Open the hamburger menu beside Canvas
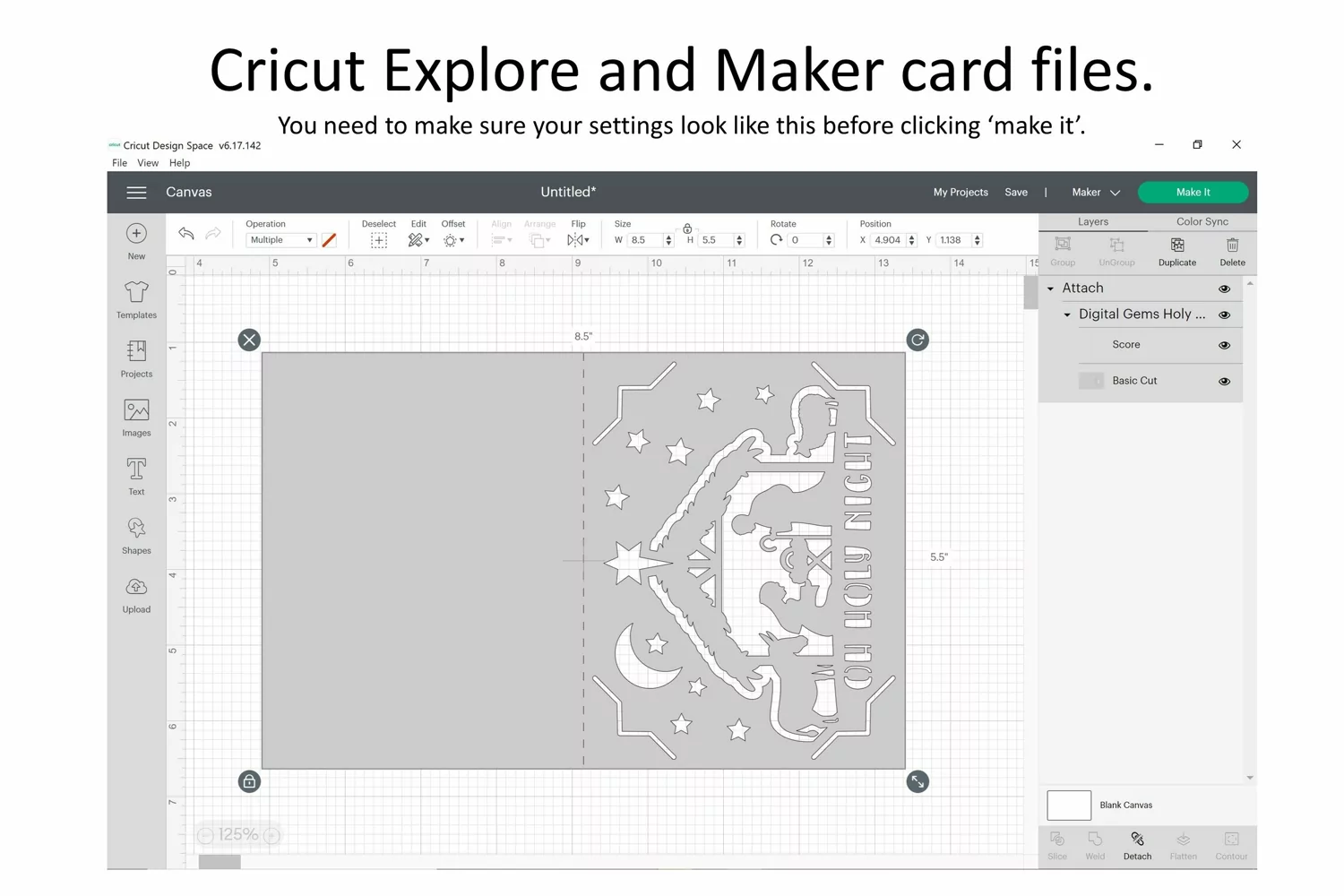This screenshot has height=896, width=1344. pyautogui.click(x=136, y=193)
